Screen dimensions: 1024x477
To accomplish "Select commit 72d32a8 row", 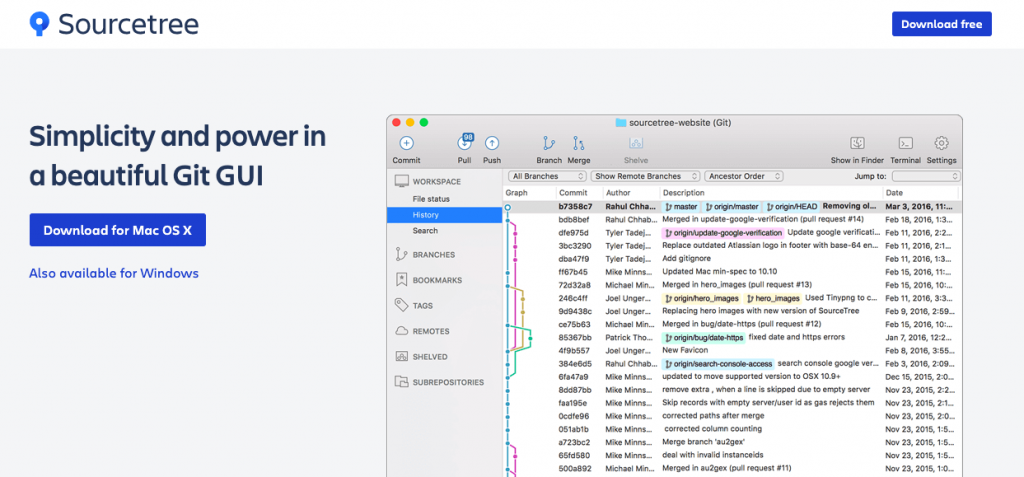I will pyautogui.click(x=731, y=285).
